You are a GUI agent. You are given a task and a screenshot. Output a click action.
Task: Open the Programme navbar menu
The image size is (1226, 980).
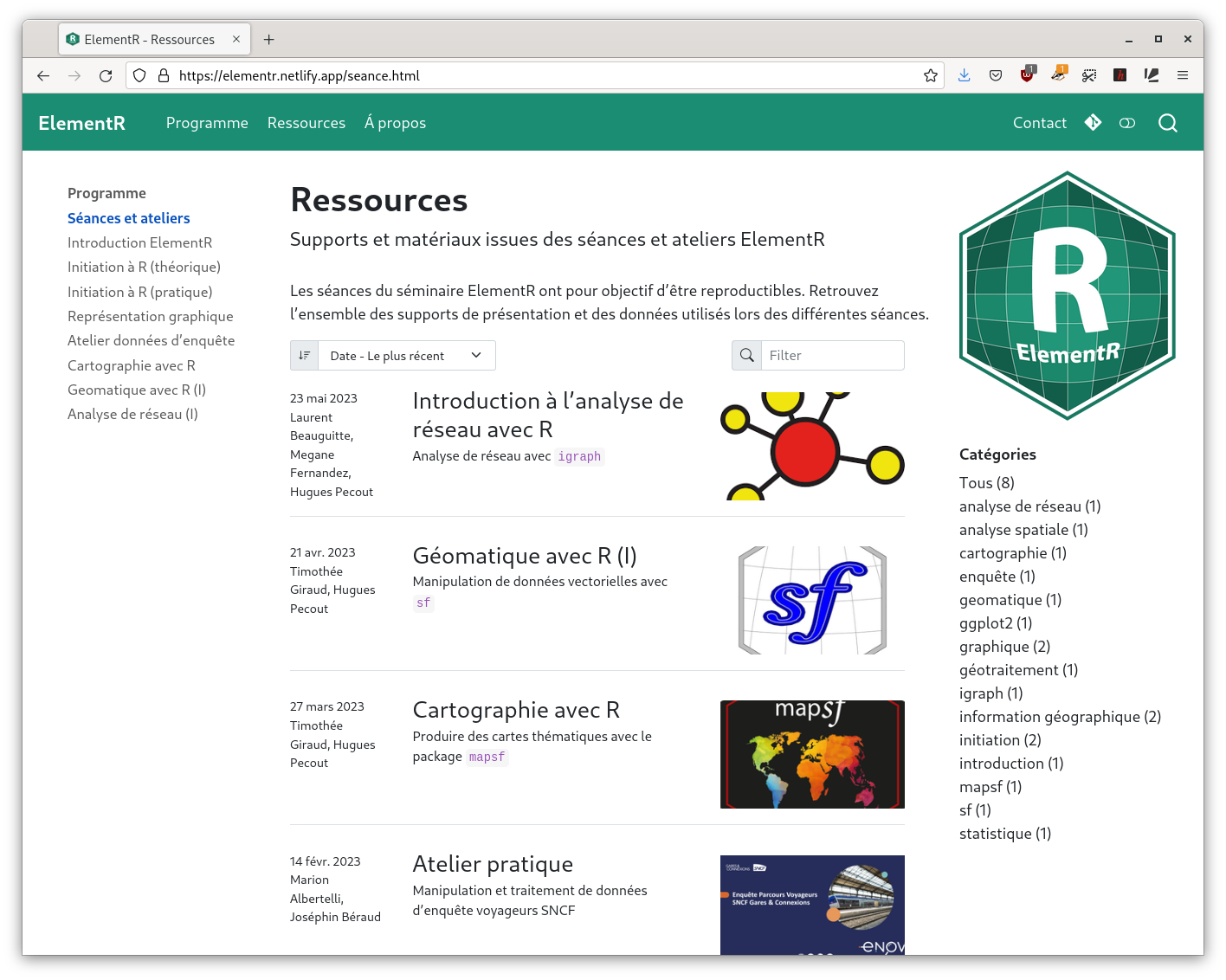[207, 123]
